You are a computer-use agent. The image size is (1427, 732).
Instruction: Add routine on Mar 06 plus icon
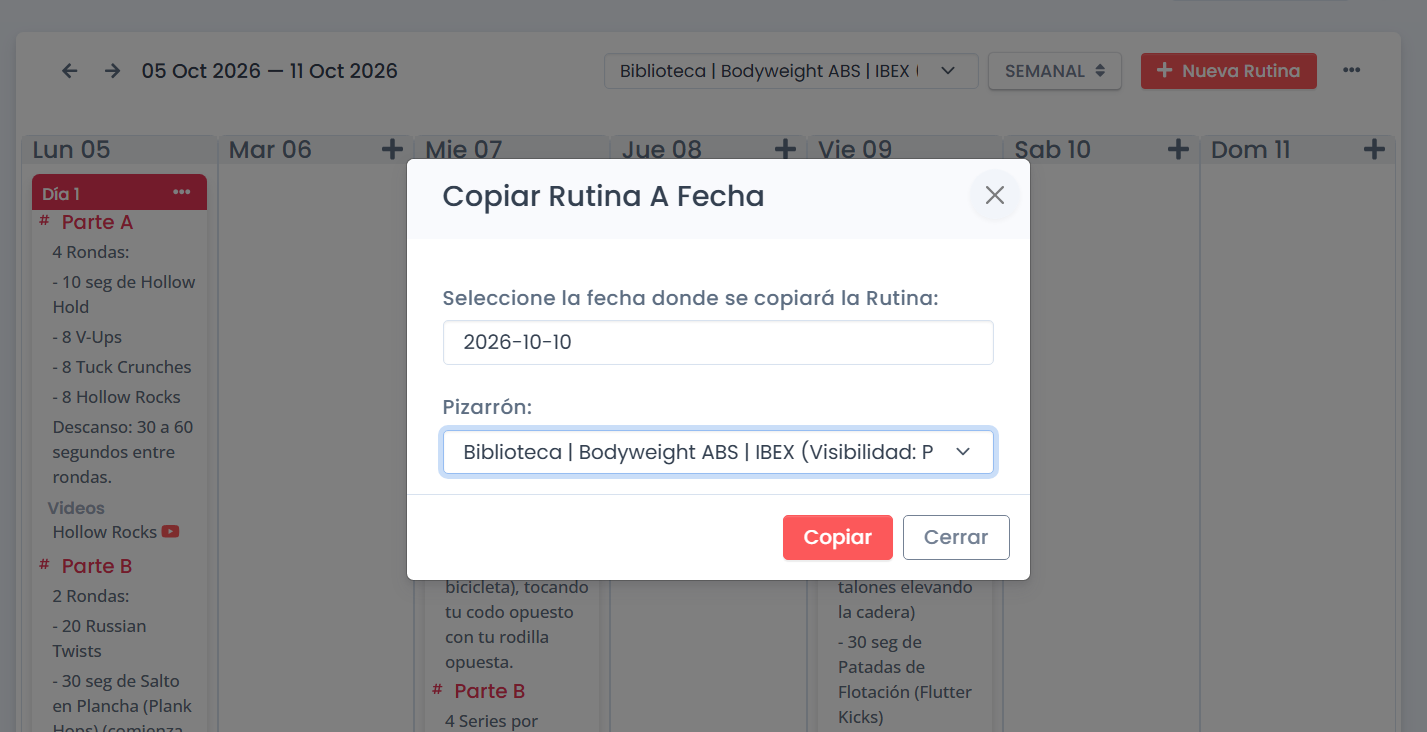[392, 150]
